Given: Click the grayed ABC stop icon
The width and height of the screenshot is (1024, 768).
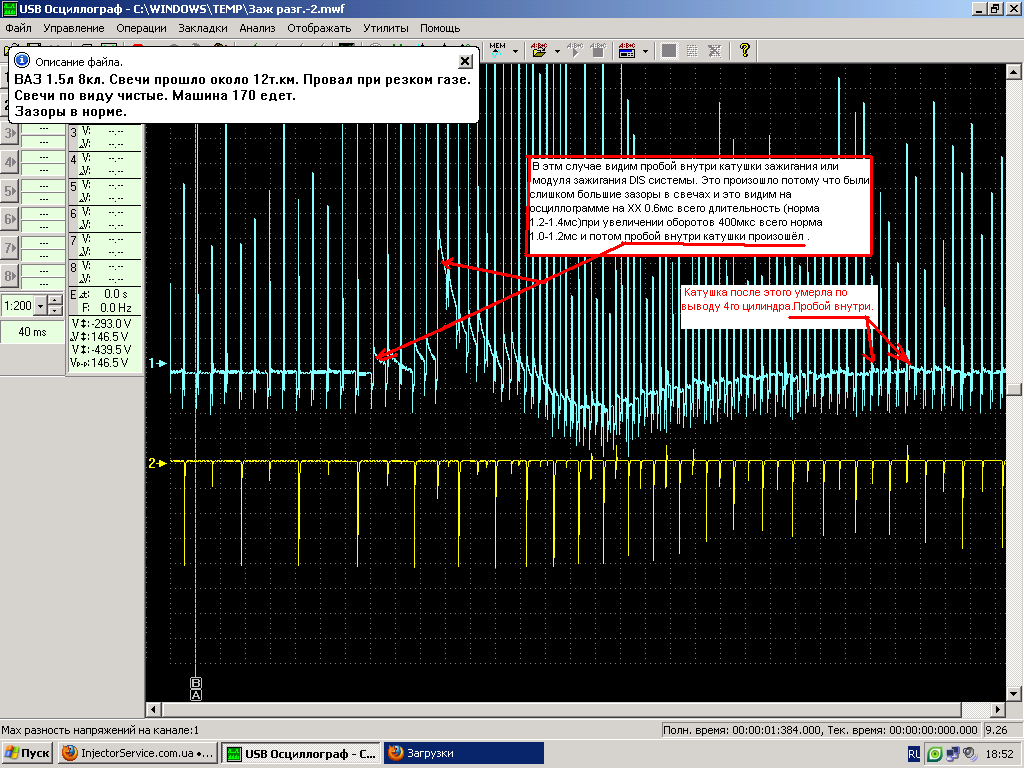Looking at the screenshot, I should (598, 50).
